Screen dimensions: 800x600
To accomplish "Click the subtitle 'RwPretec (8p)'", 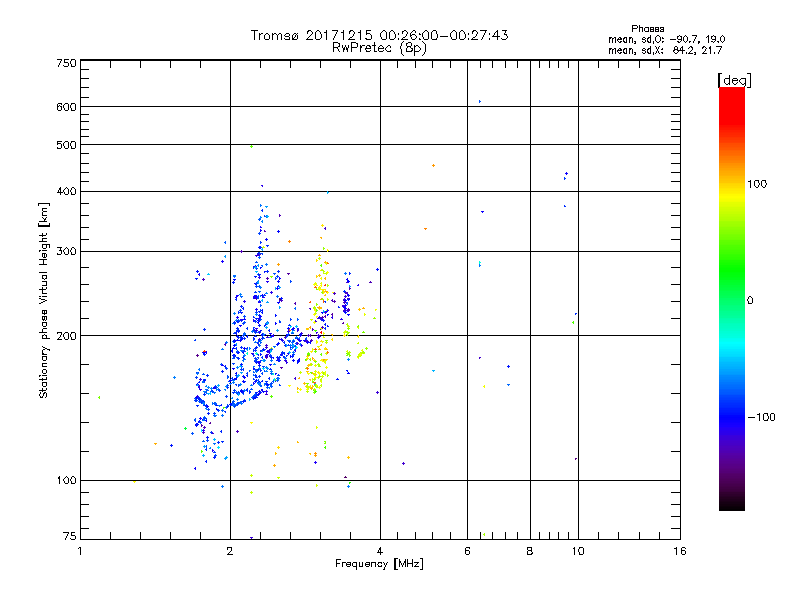I will coord(379,48).
